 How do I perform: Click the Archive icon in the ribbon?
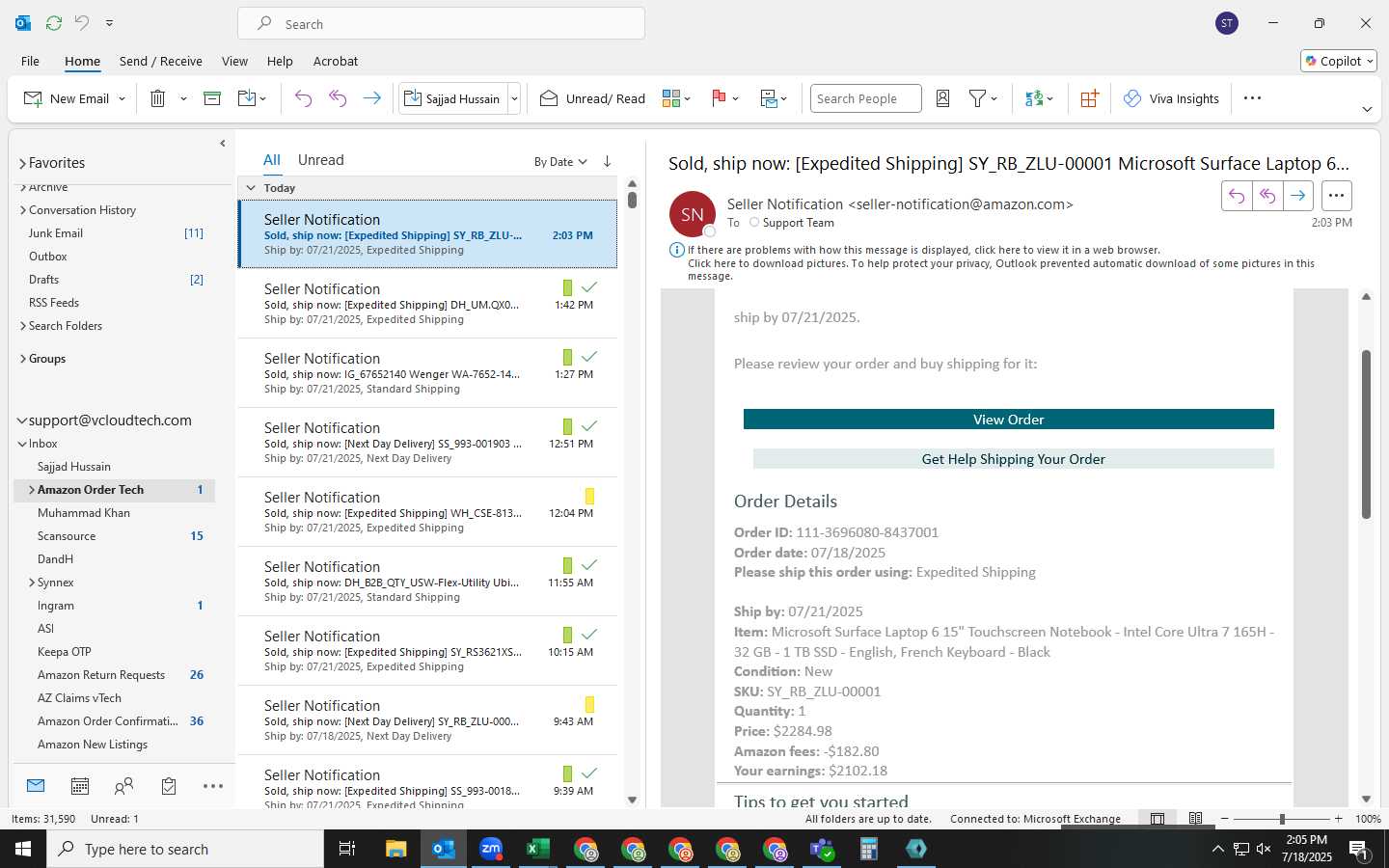pos(212,98)
